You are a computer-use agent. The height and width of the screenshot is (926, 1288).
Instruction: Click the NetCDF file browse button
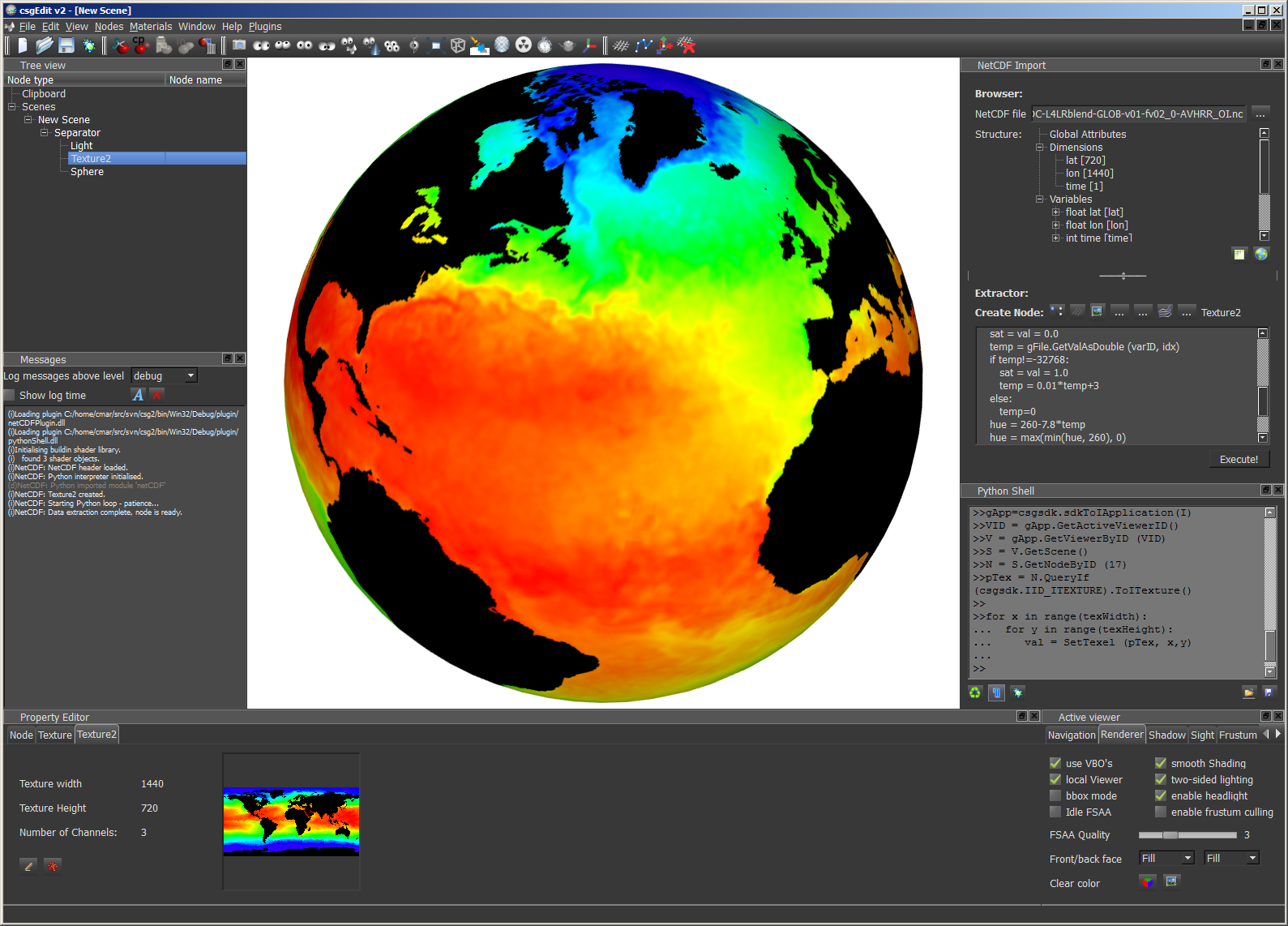pos(1260,114)
